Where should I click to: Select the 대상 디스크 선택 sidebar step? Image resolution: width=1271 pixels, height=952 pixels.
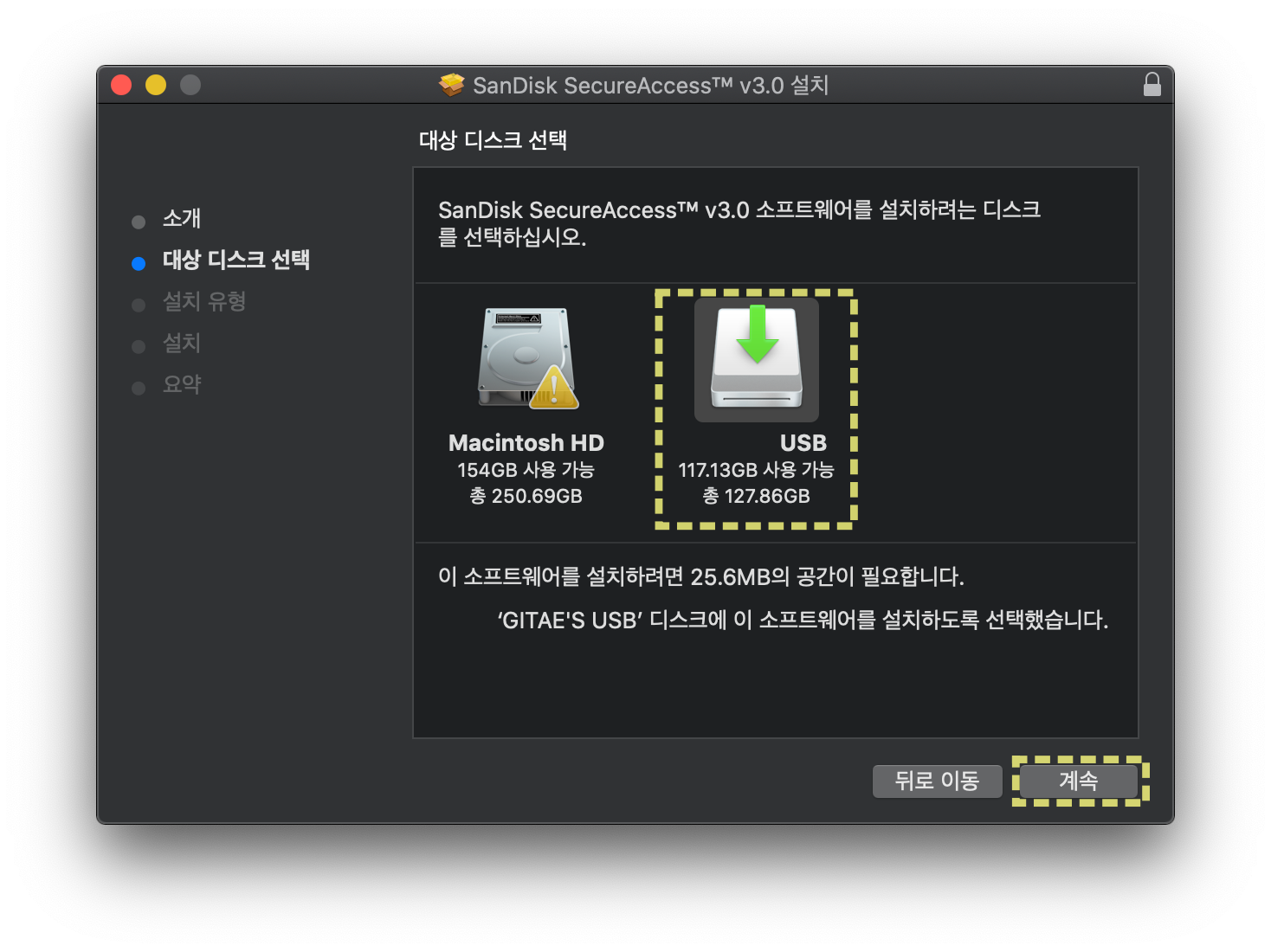click(236, 260)
